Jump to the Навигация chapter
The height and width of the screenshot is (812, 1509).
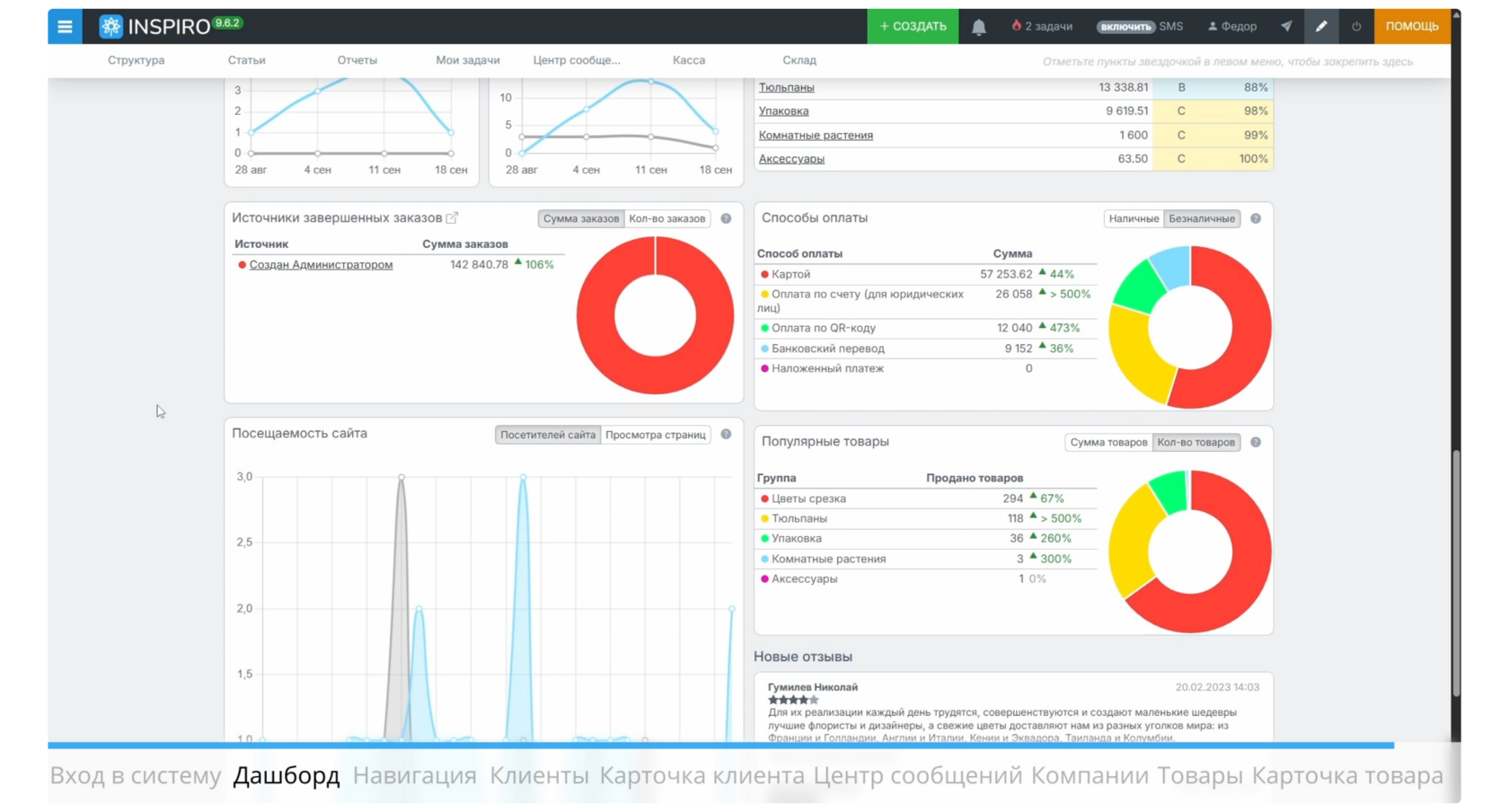(x=415, y=775)
